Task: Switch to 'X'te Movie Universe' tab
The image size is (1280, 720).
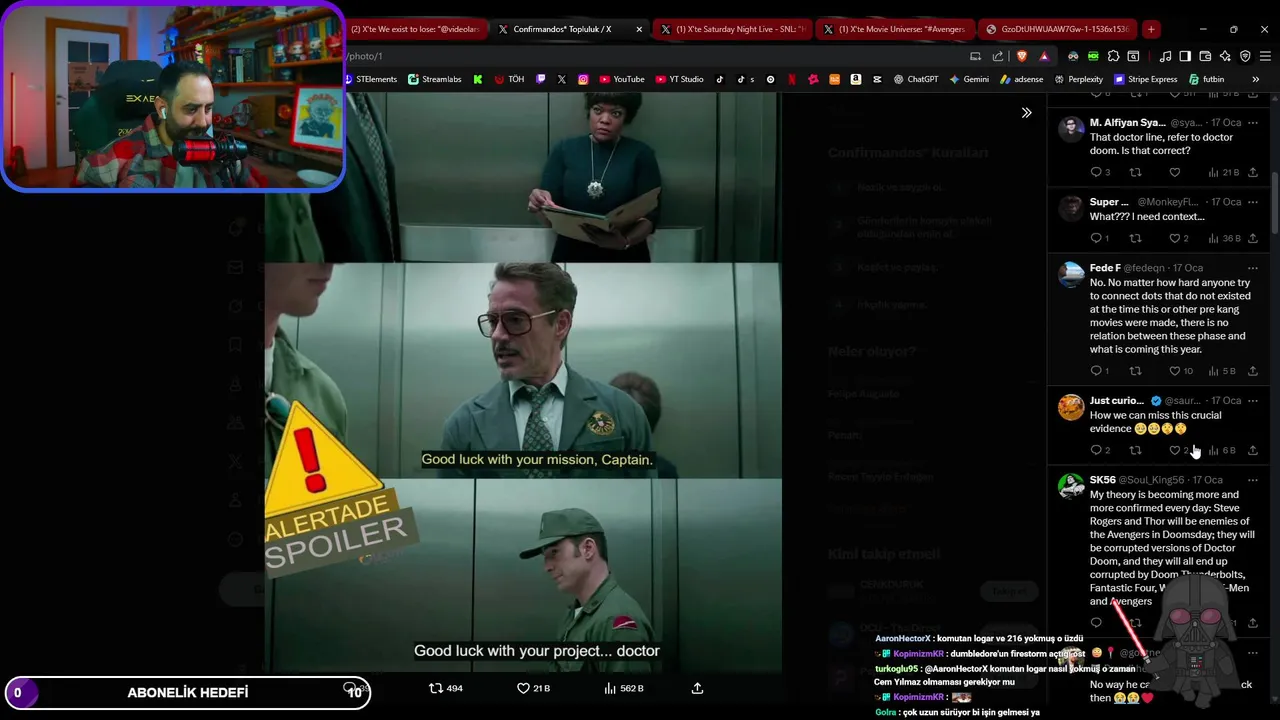Action: [x=894, y=29]
